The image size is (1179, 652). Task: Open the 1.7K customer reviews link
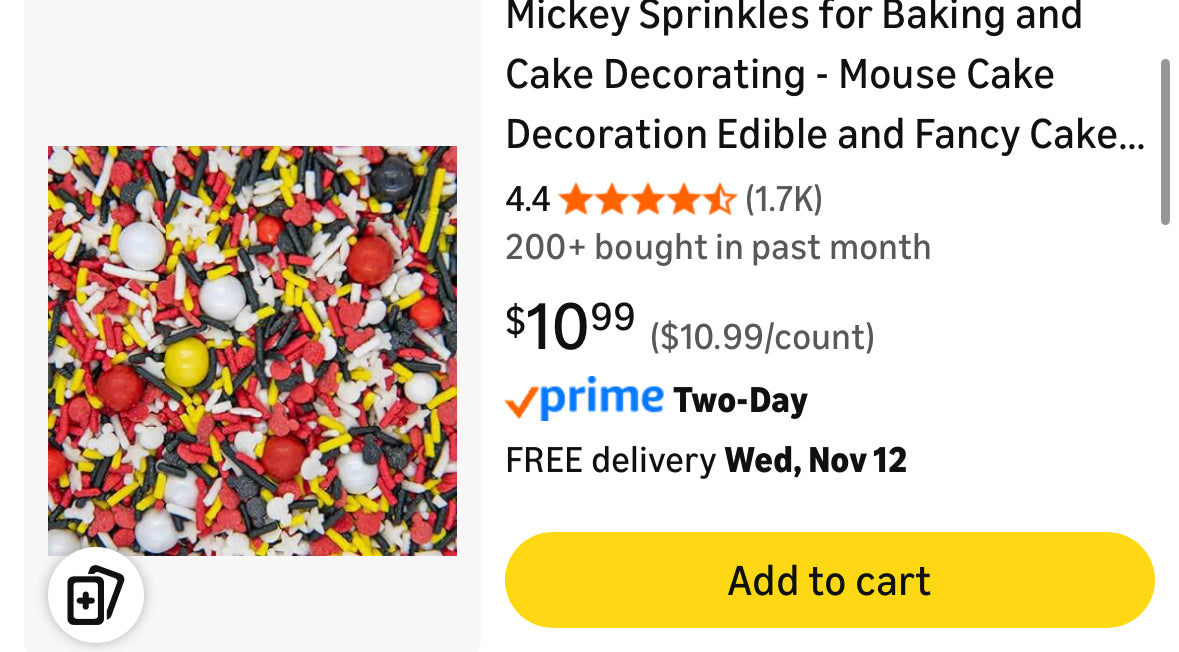784,199
